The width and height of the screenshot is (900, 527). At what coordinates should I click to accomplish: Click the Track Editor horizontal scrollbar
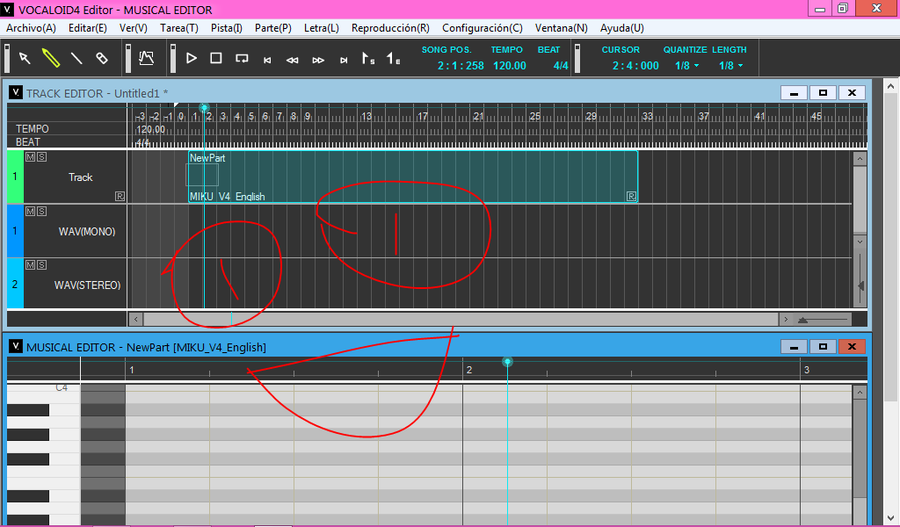coord(460,319)
